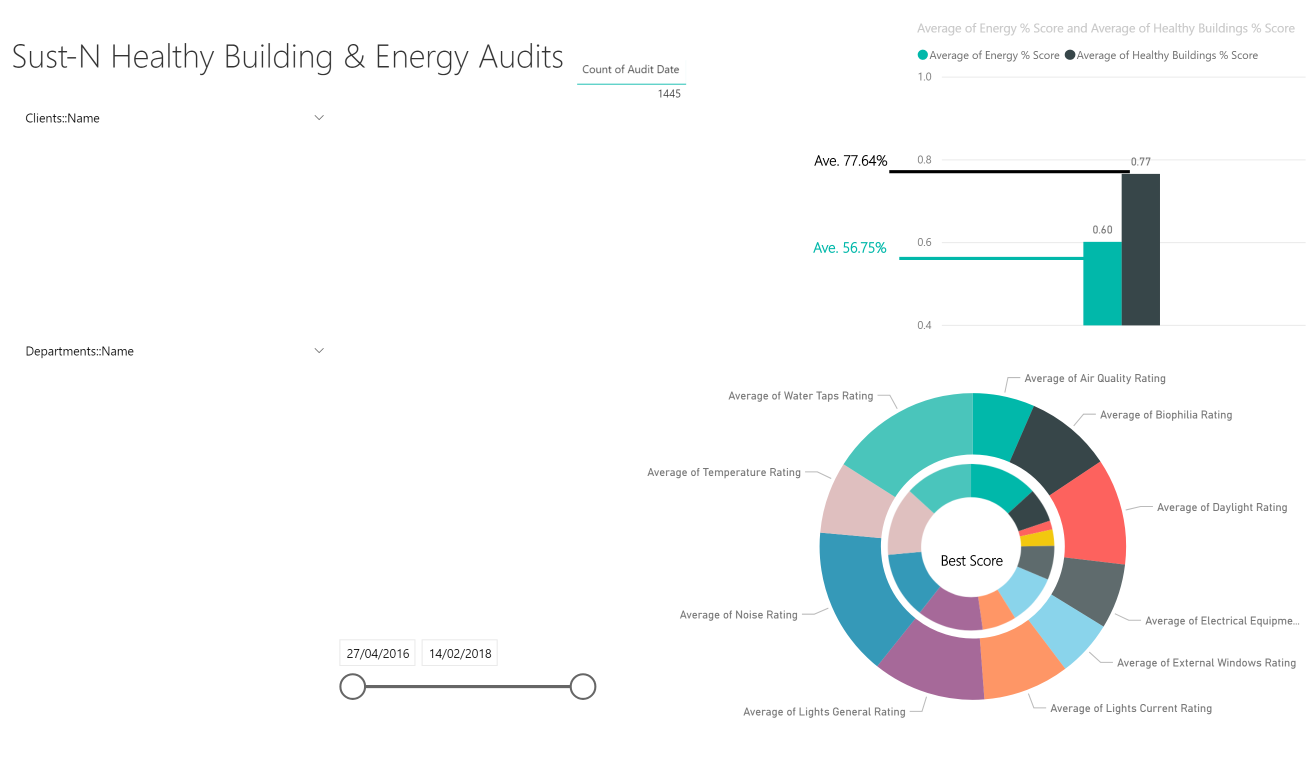Select the teal 0.60 energy score bar
The width and height of the screenshot is (1314, 759).
tap(1102, 284)
